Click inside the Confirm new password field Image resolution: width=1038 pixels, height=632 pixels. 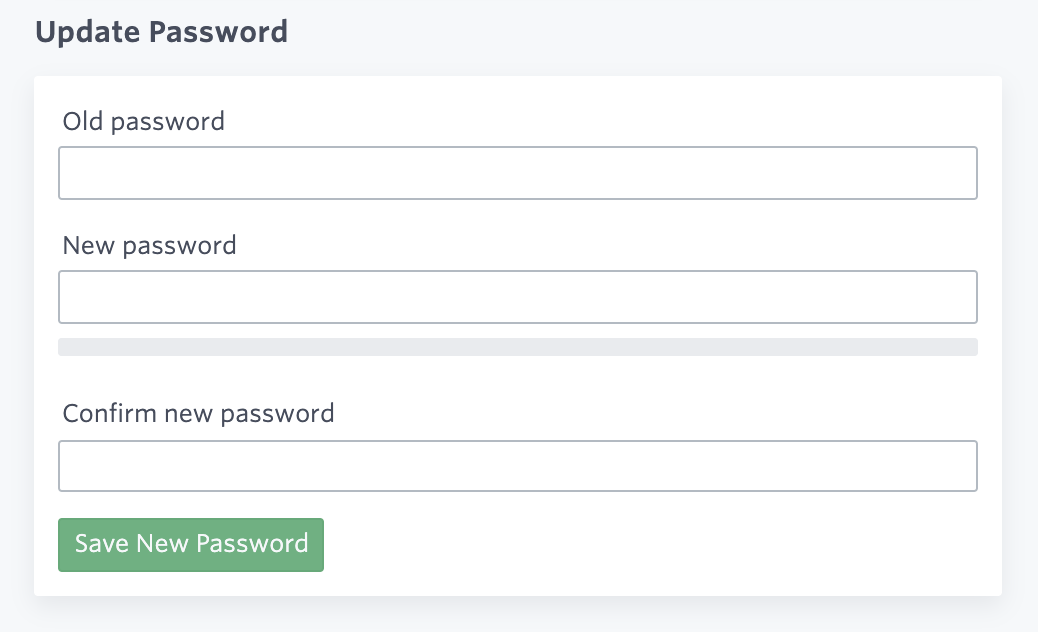tap(518, 465)
